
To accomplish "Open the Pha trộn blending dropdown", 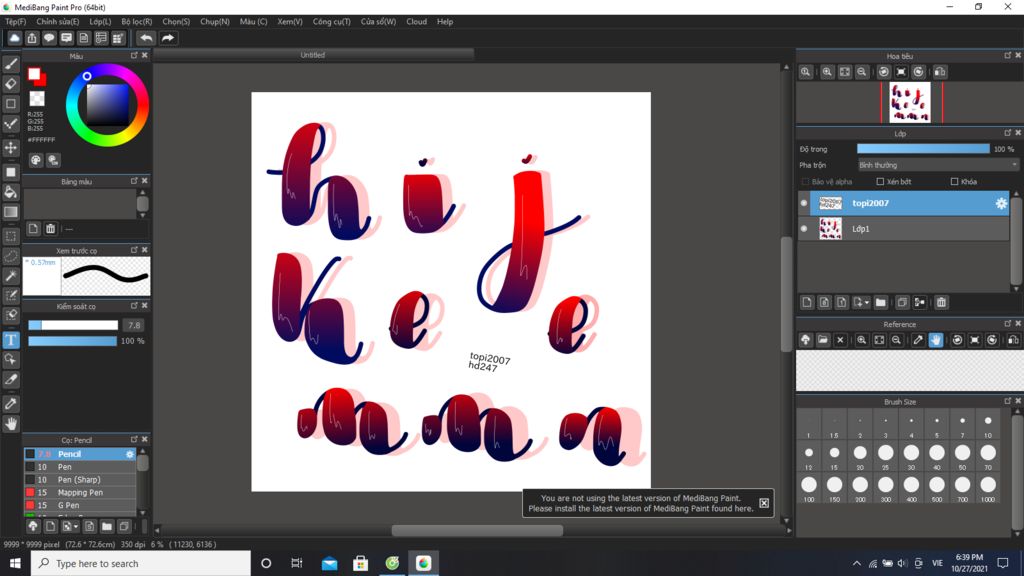I will tap(938, 165).
